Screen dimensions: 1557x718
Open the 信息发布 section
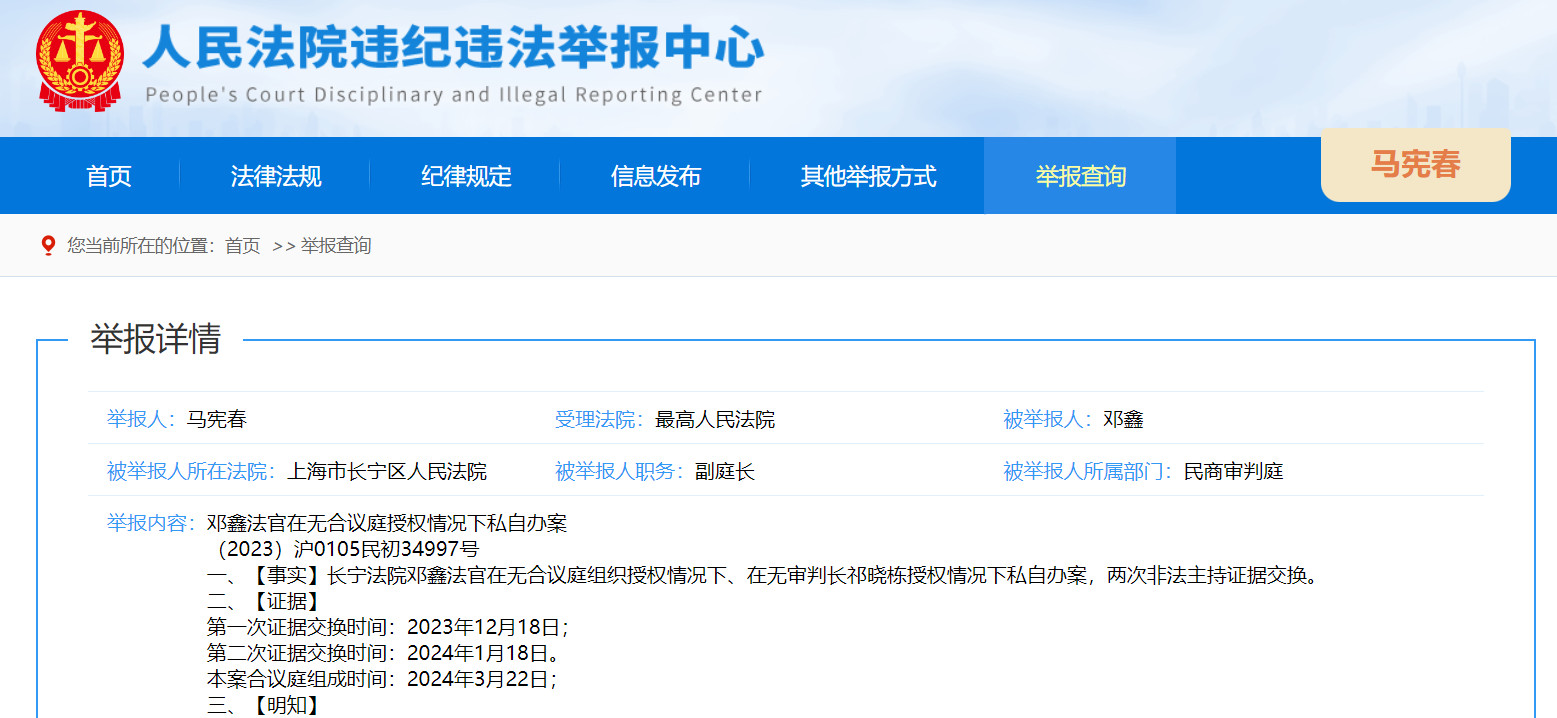[x=656, y=175]
